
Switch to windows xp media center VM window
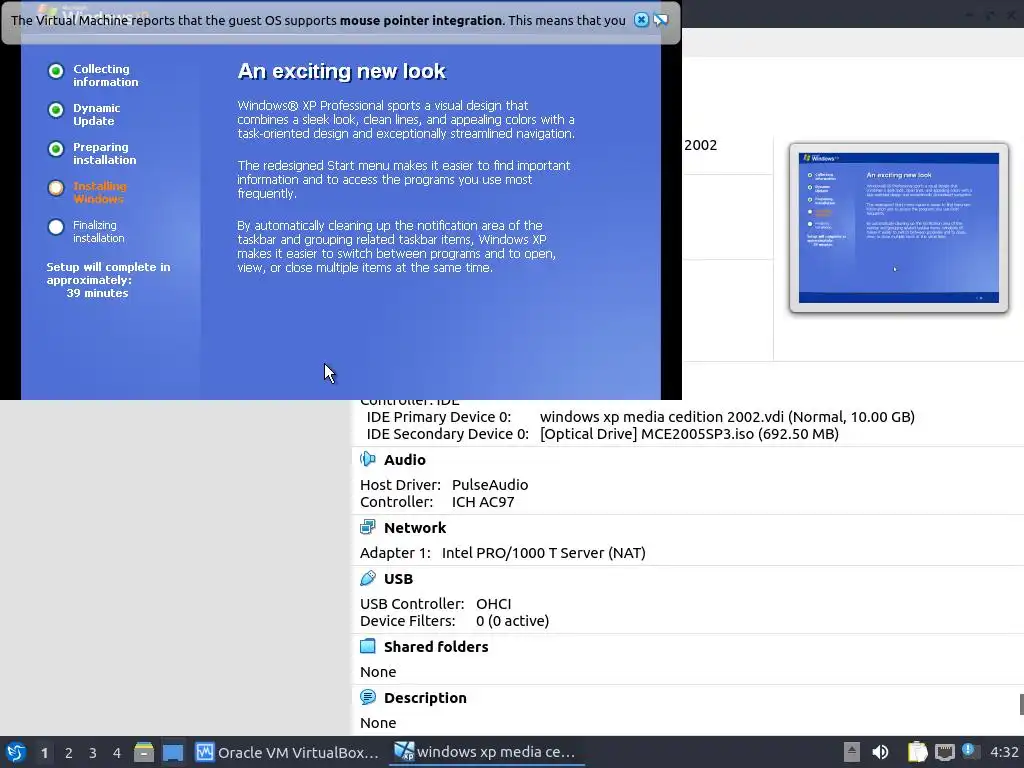click(x=487, y=752)
